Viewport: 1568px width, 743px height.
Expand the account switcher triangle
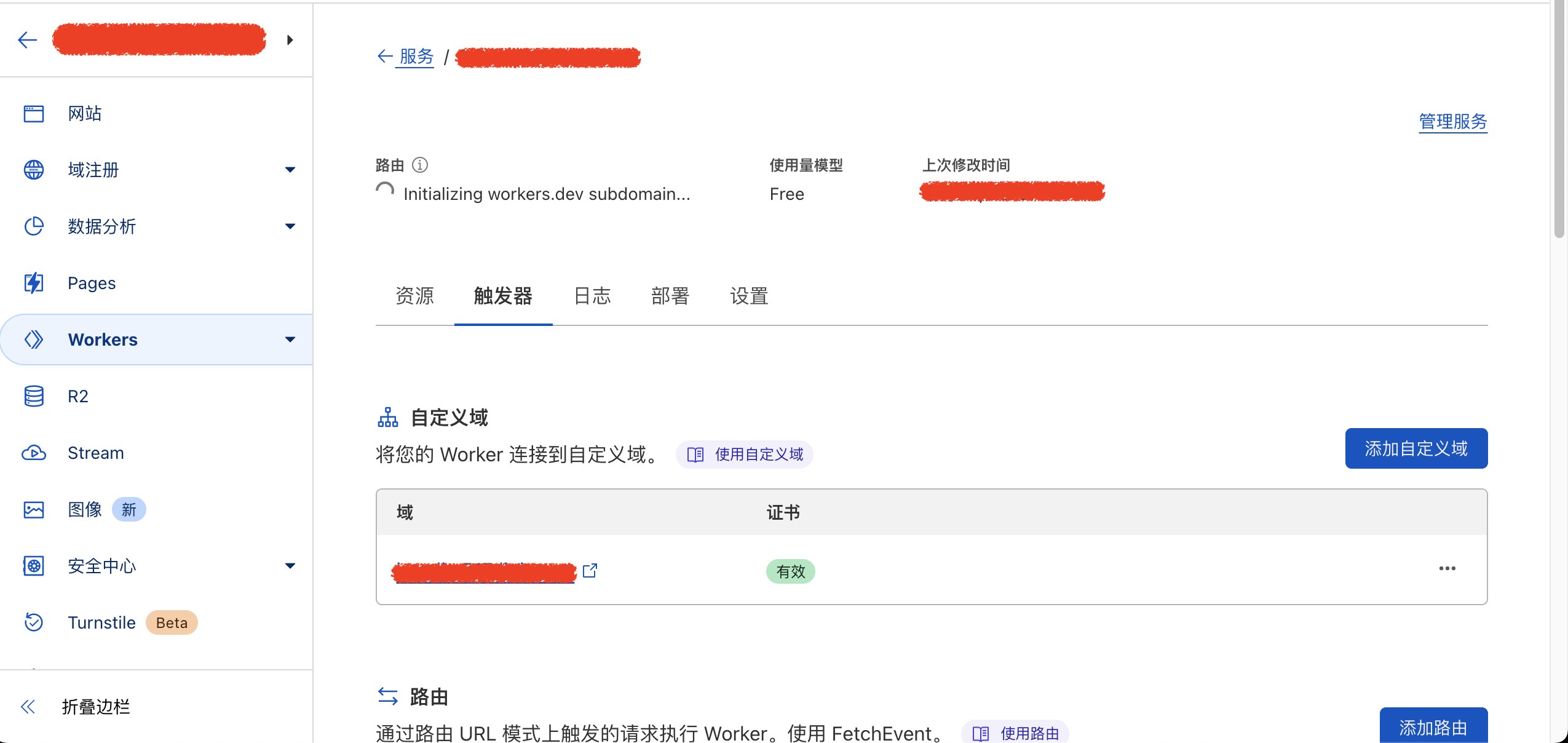tap(290, 40)
